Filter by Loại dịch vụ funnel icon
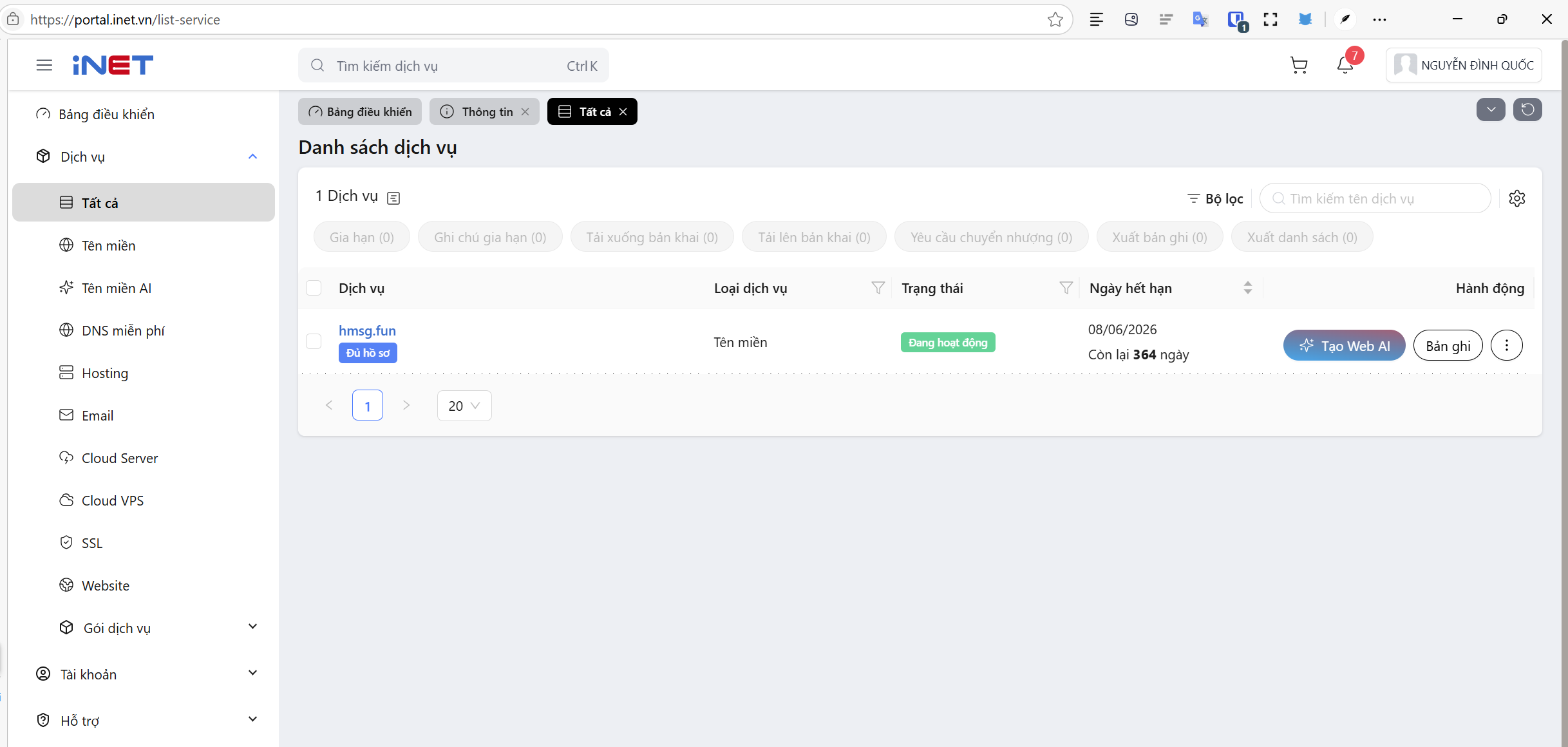The width and height of the screenshot is (1568, 747). [x=877, y=288]
